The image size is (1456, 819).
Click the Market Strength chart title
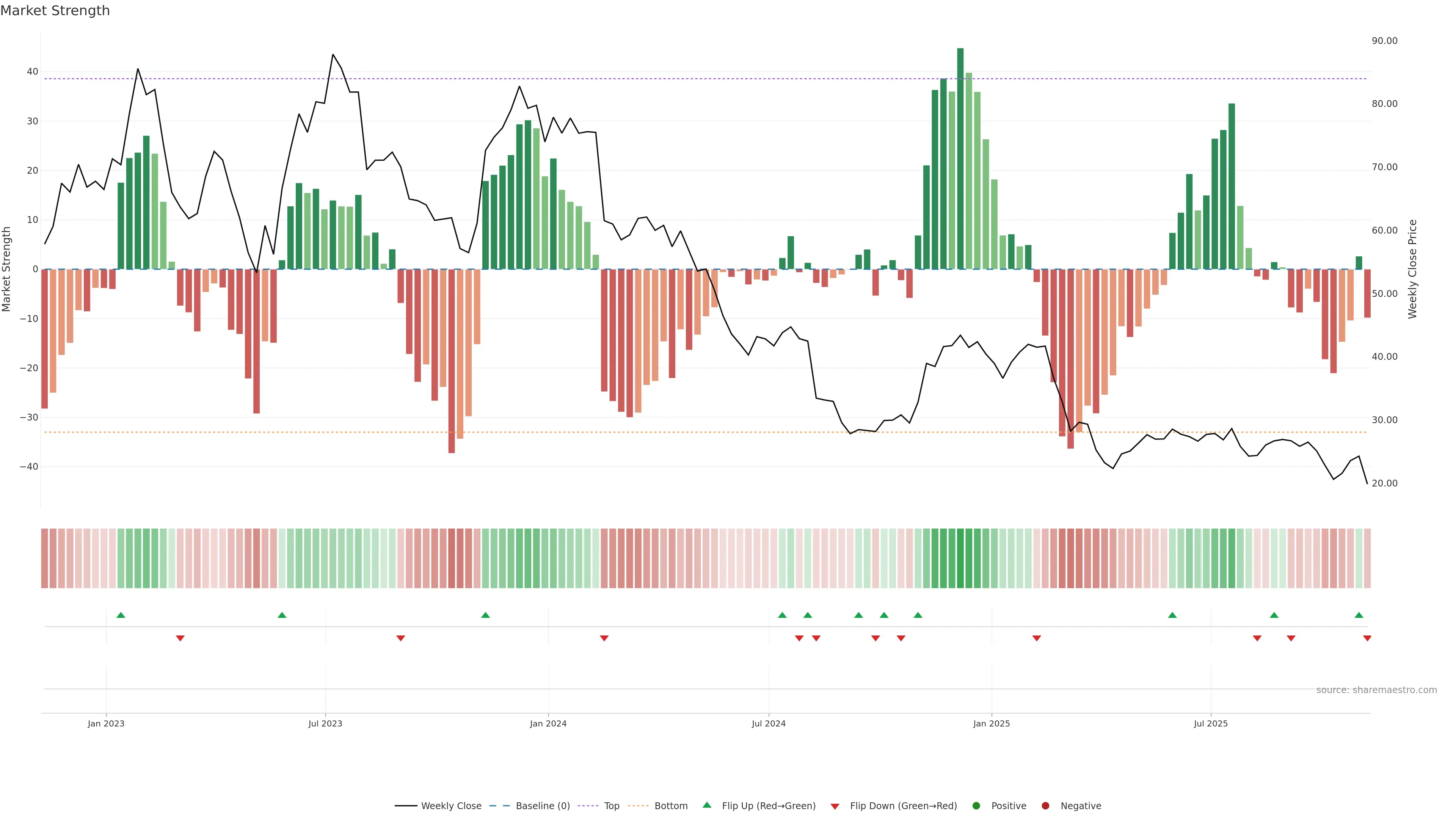(55, 11)
